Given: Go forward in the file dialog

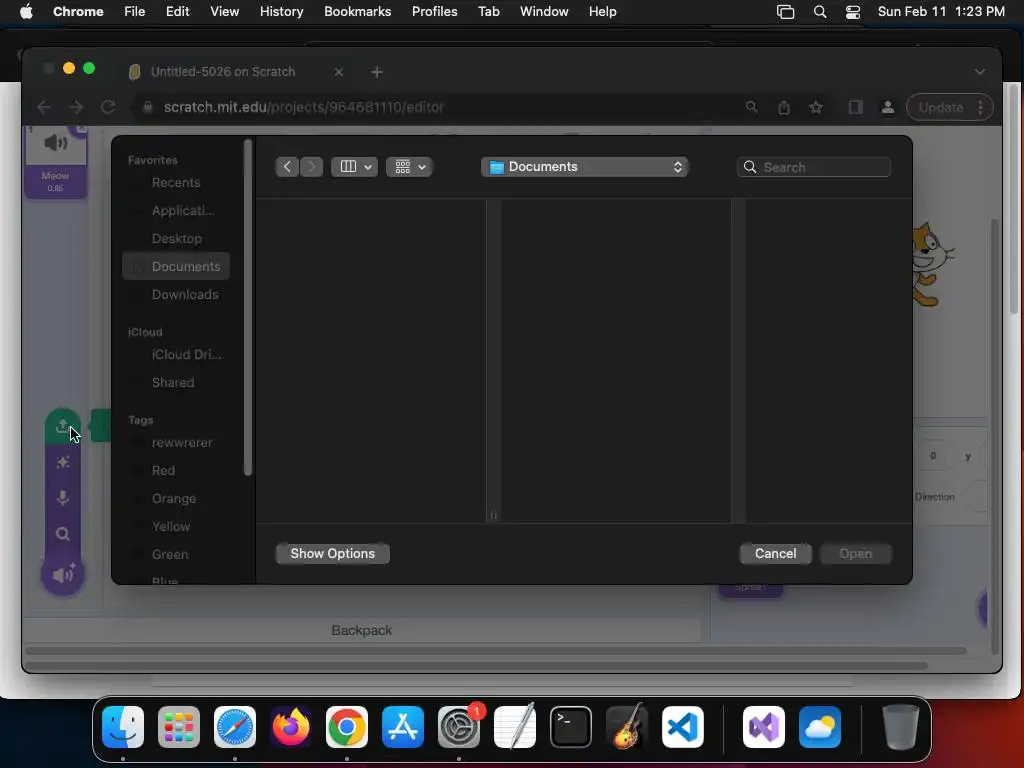Looking at the screenshot, I should point(312,167).
